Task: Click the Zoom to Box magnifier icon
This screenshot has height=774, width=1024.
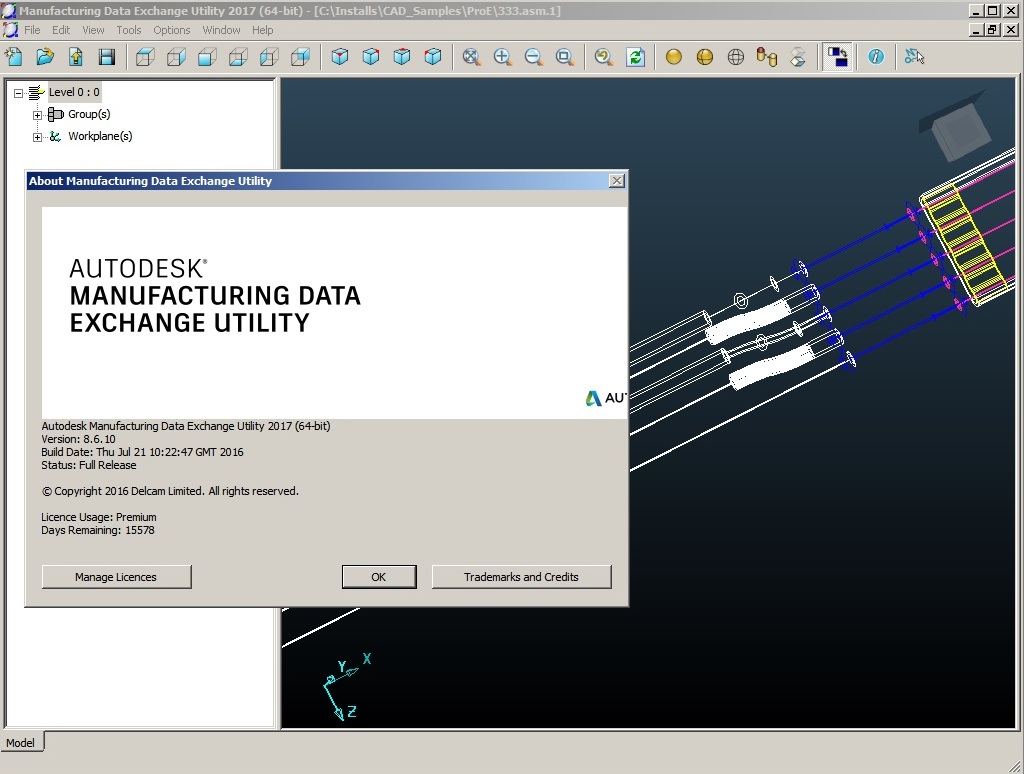Action: [x=564, y=57]
